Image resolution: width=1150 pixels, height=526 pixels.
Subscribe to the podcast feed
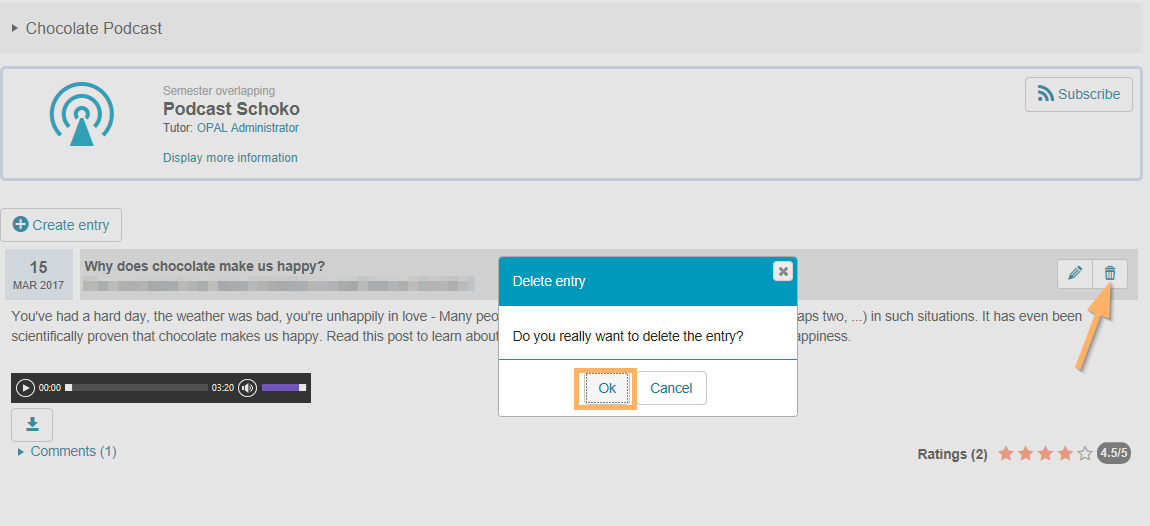pyautogui.click(x=1078, y=95)
